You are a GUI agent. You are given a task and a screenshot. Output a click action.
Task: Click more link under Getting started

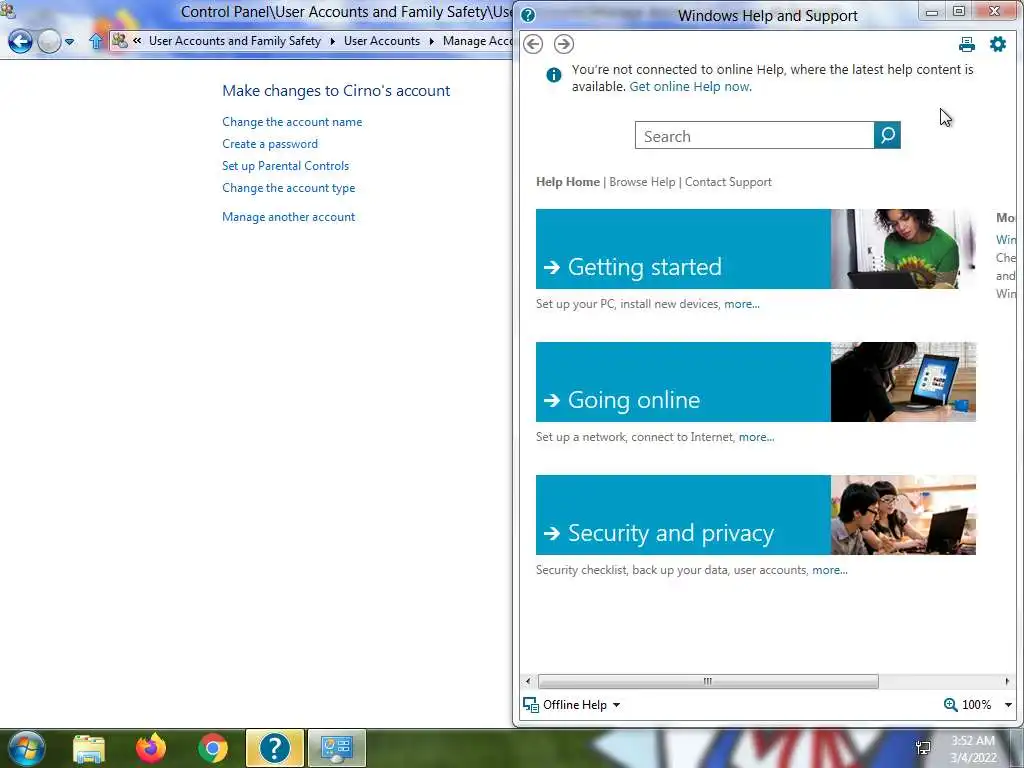(742, 304)
